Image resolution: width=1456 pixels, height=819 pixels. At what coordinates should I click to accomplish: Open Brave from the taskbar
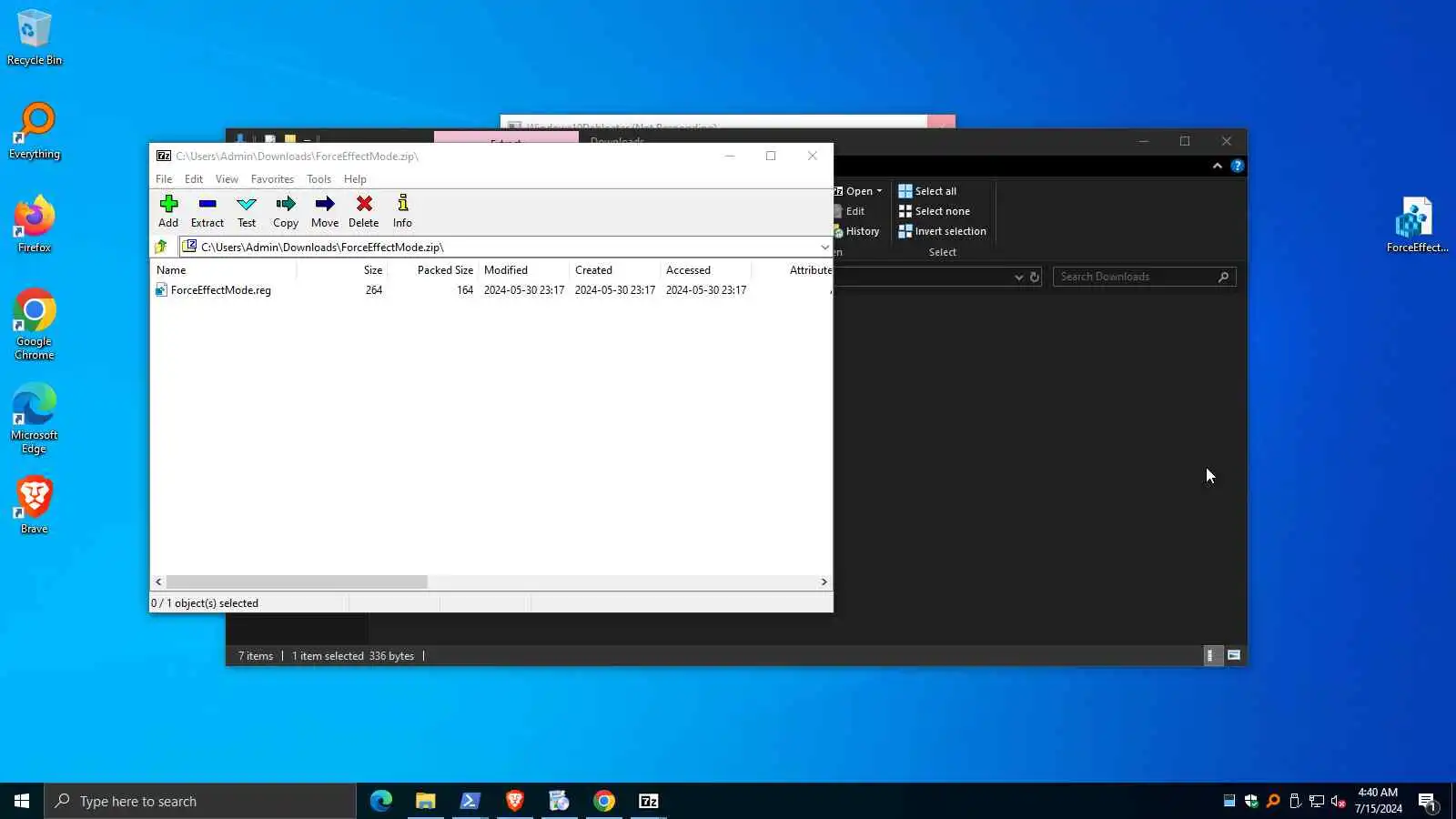[x=514, y=801]
